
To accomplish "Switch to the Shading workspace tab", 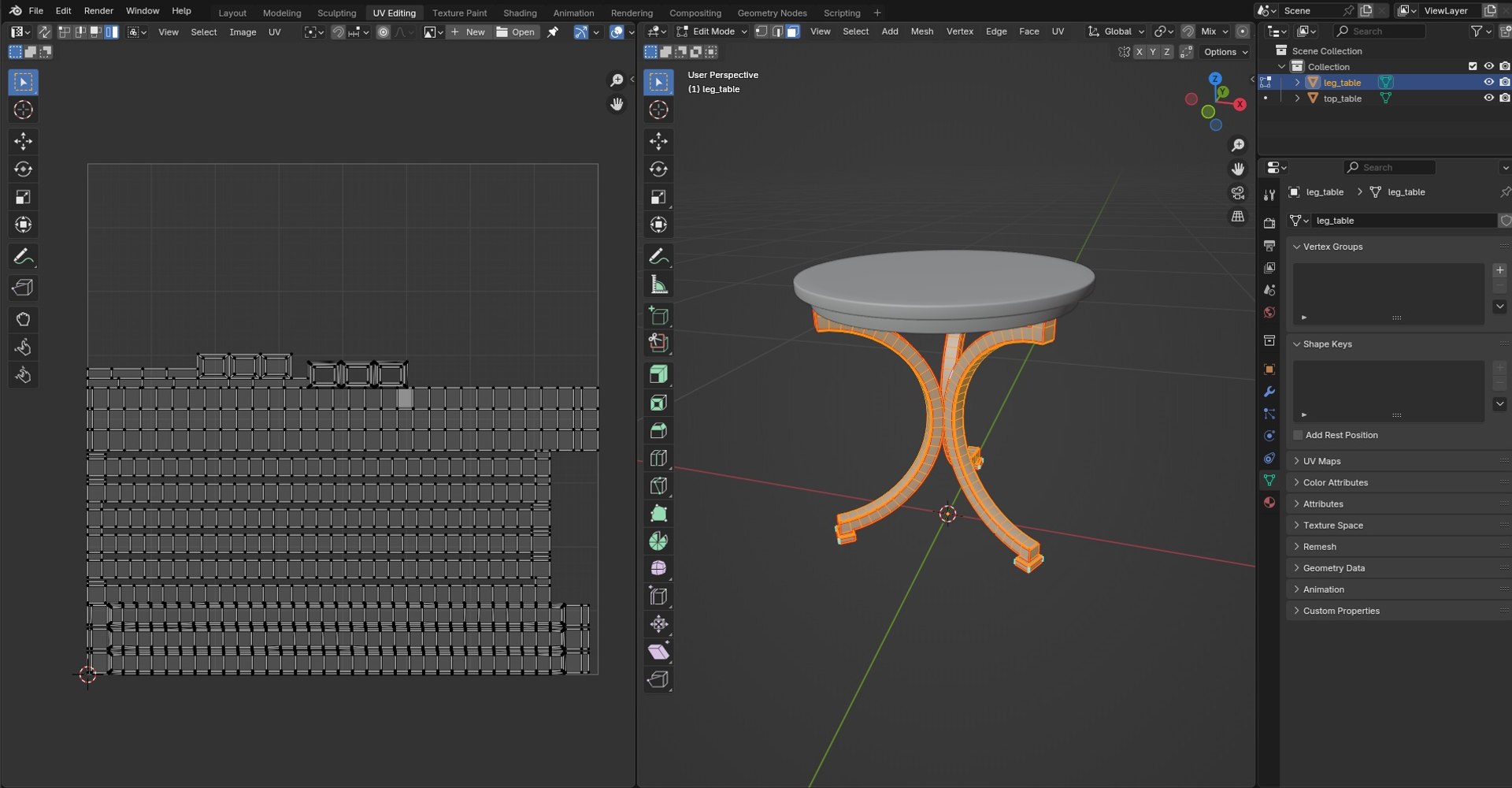I will tap(520, 13).
